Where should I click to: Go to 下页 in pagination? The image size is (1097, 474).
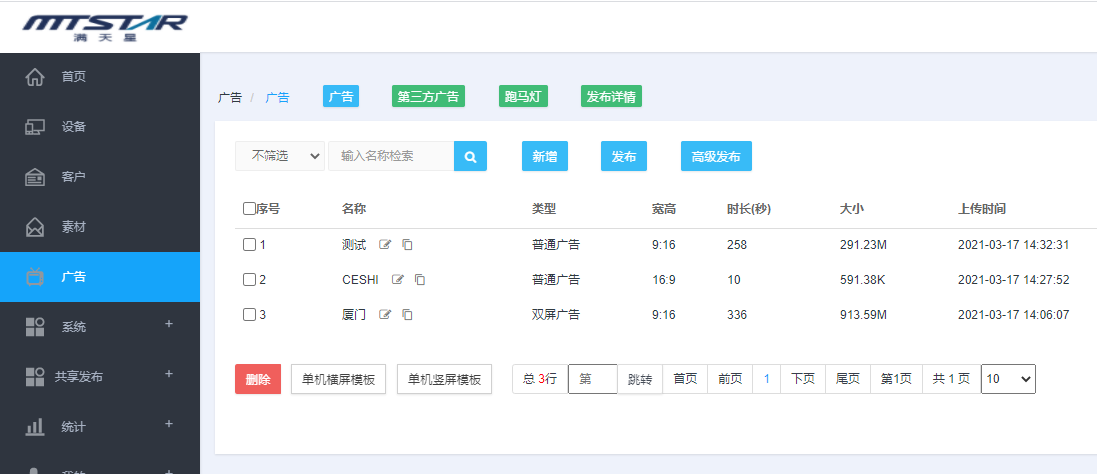pyautogui.click(x=803, y=379)
